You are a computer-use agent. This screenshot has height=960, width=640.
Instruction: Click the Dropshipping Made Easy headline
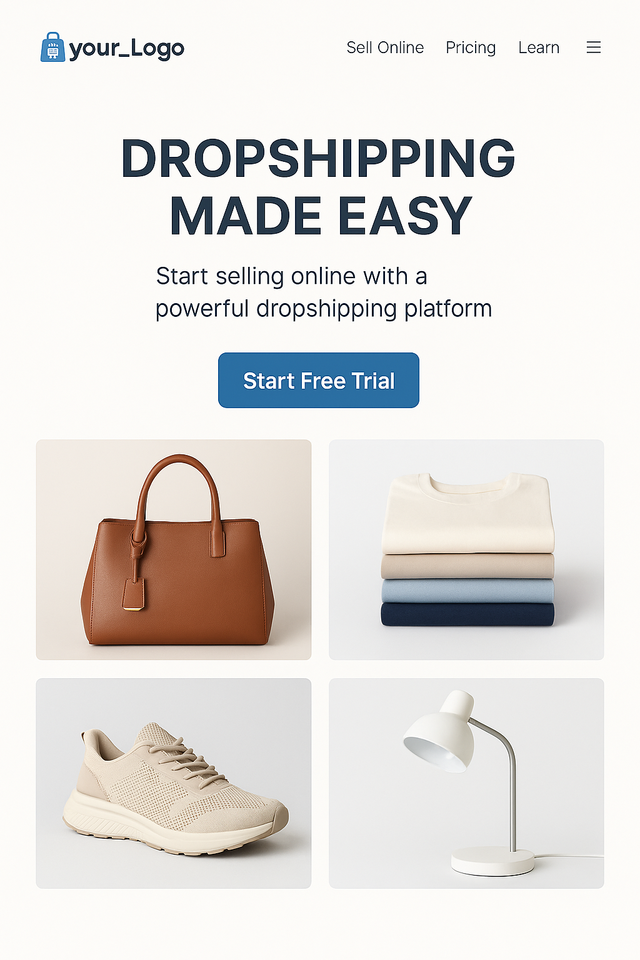tap(318, 187)
